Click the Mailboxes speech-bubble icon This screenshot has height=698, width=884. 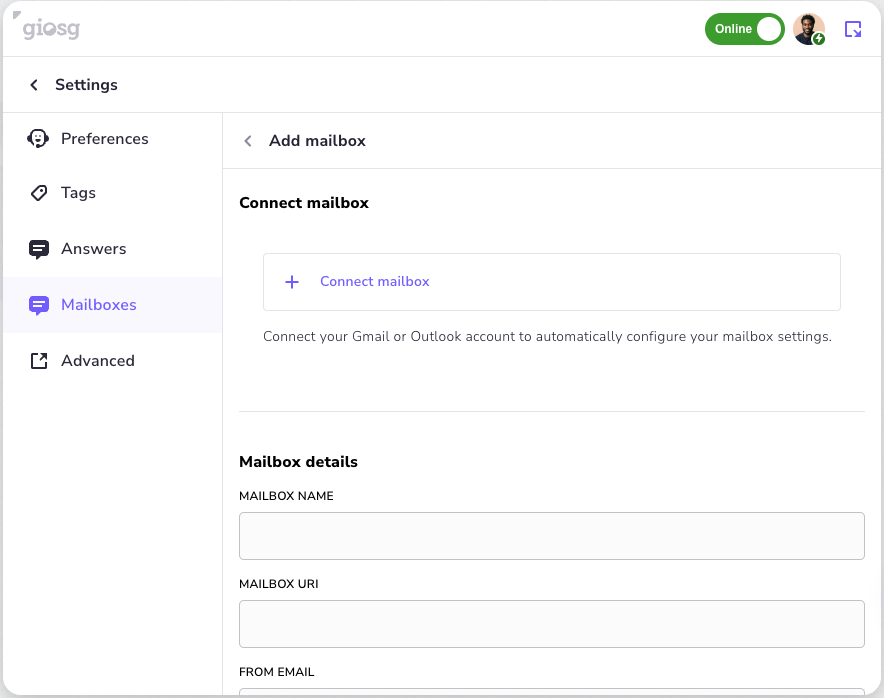pyautogui.click(x=37, y=304)
